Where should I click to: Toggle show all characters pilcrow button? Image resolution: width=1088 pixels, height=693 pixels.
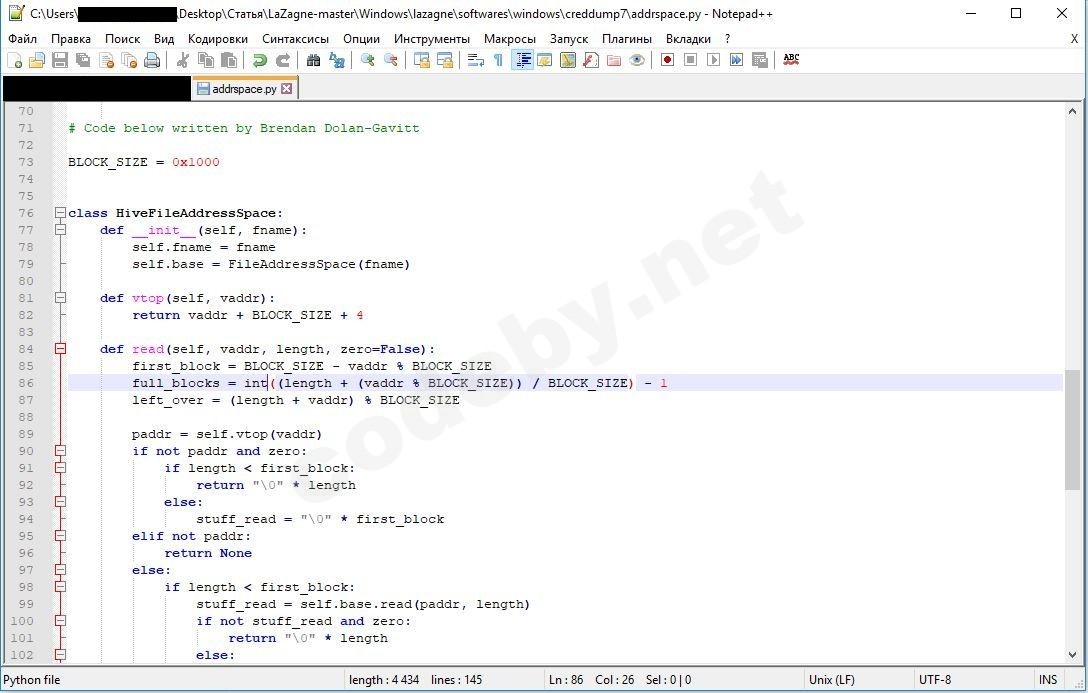coord(498,60)
